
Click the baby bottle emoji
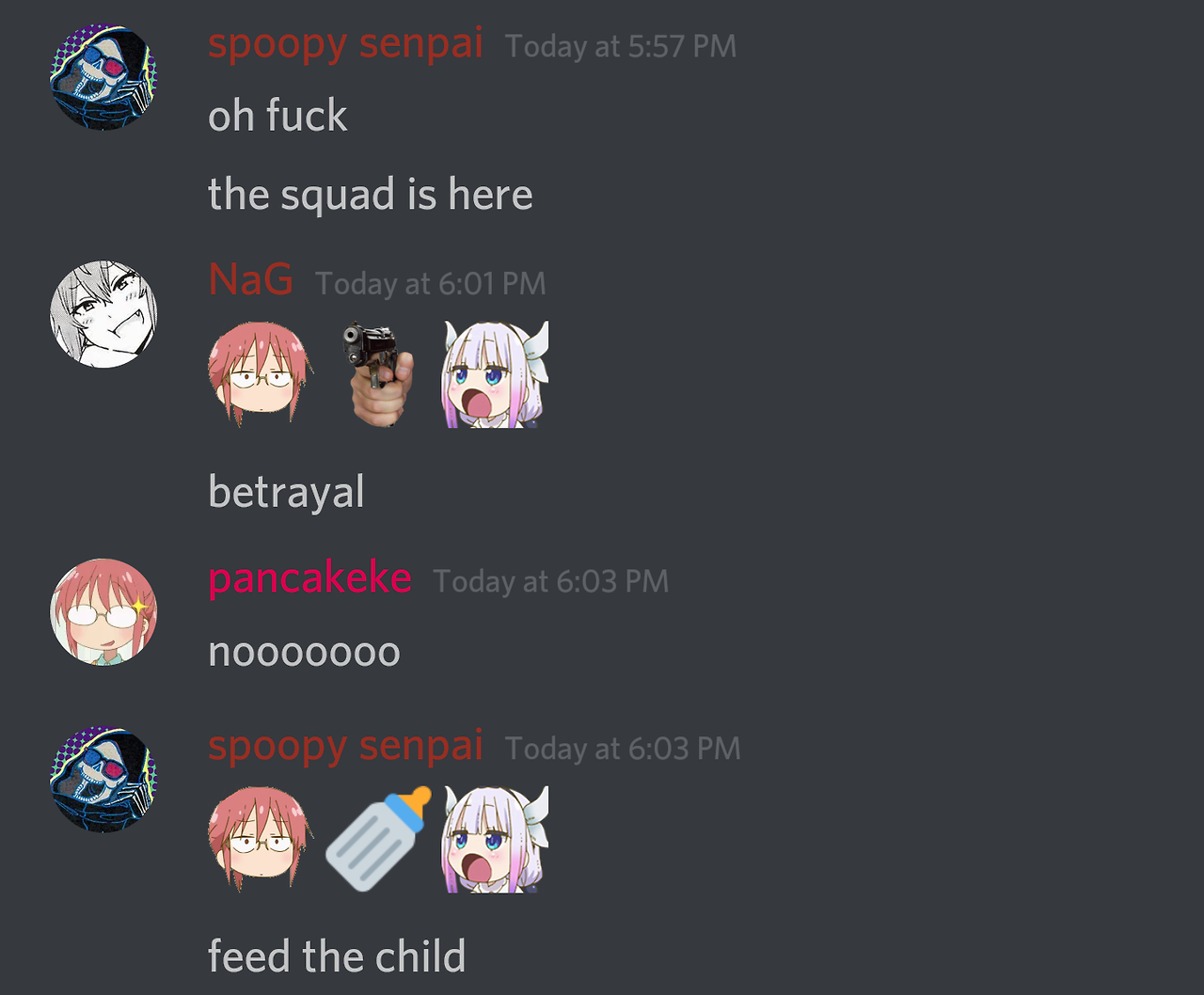[378, 839]
